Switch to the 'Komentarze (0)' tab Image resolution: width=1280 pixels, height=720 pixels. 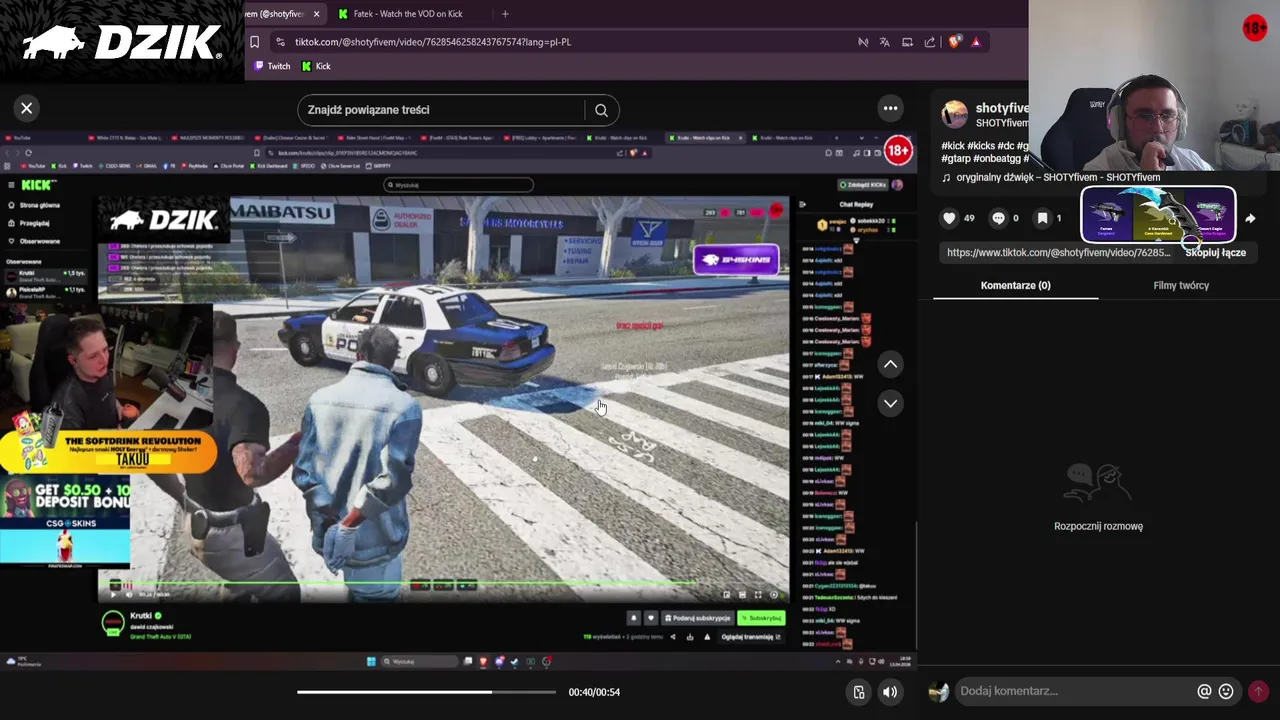tap(1015, 285)
